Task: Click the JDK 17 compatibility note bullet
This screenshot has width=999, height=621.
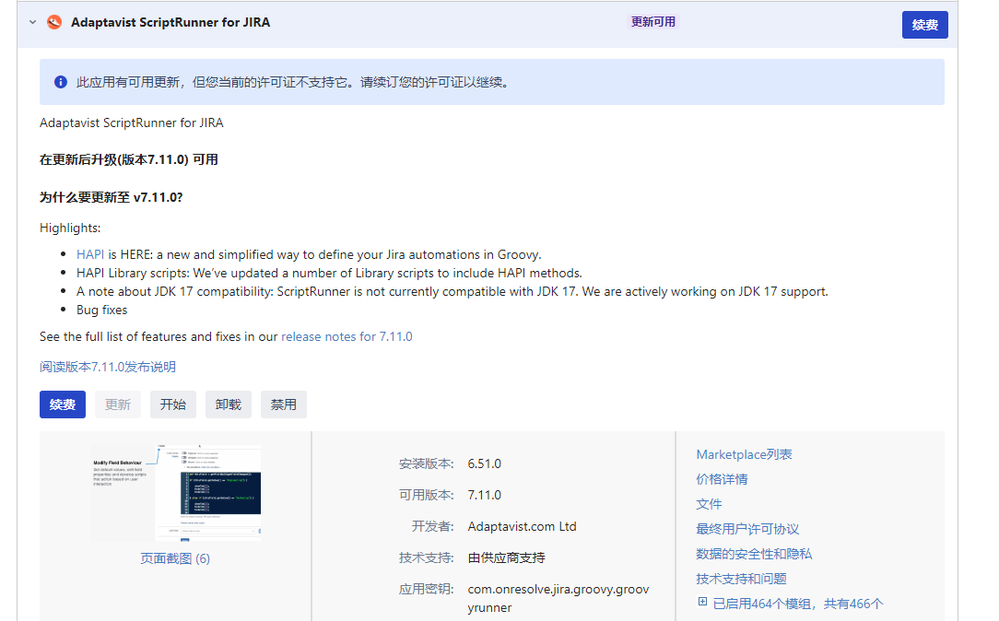Action: [452, 292]
